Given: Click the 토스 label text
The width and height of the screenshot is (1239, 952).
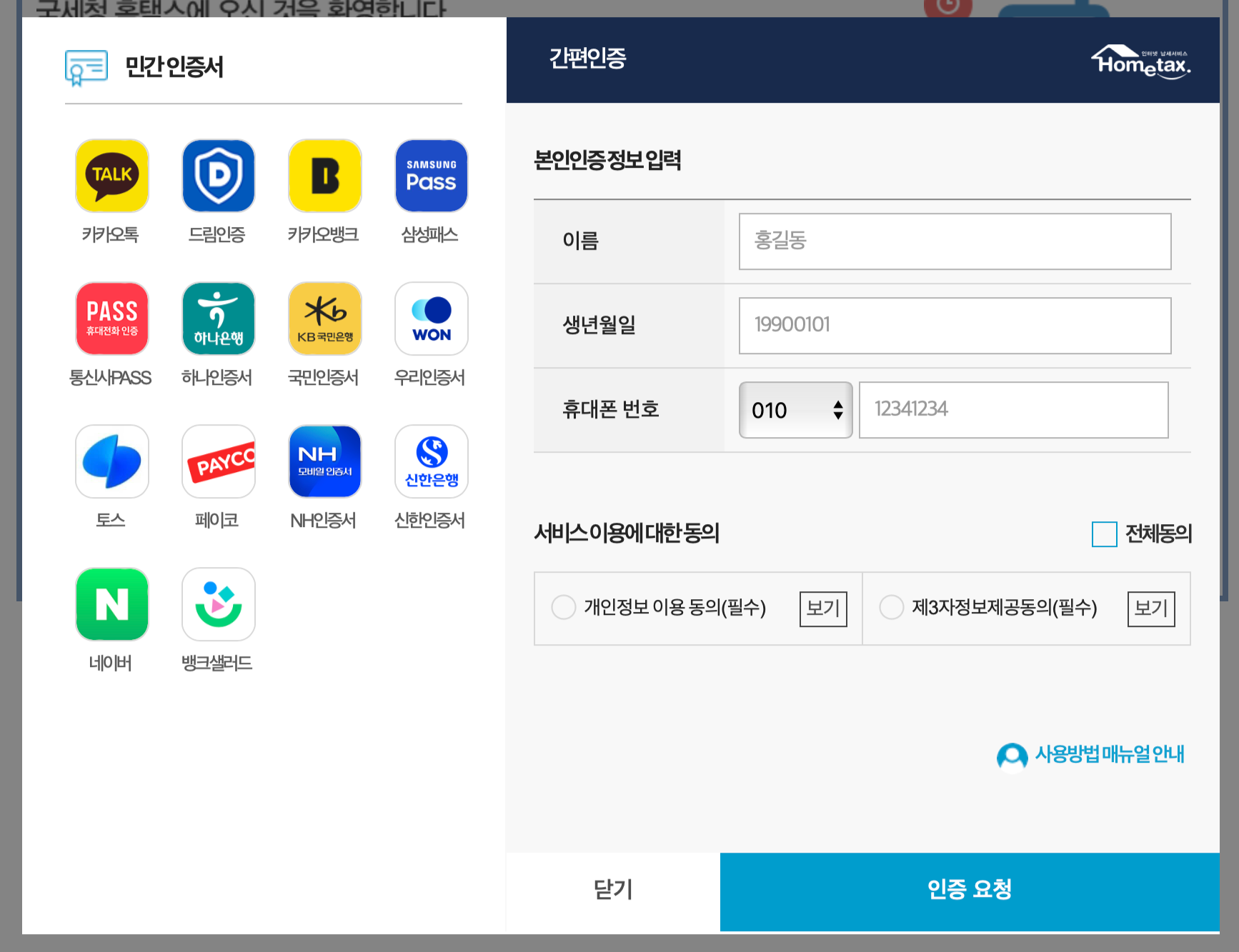Looking at the screenshot, I should (x=111, y=520).
